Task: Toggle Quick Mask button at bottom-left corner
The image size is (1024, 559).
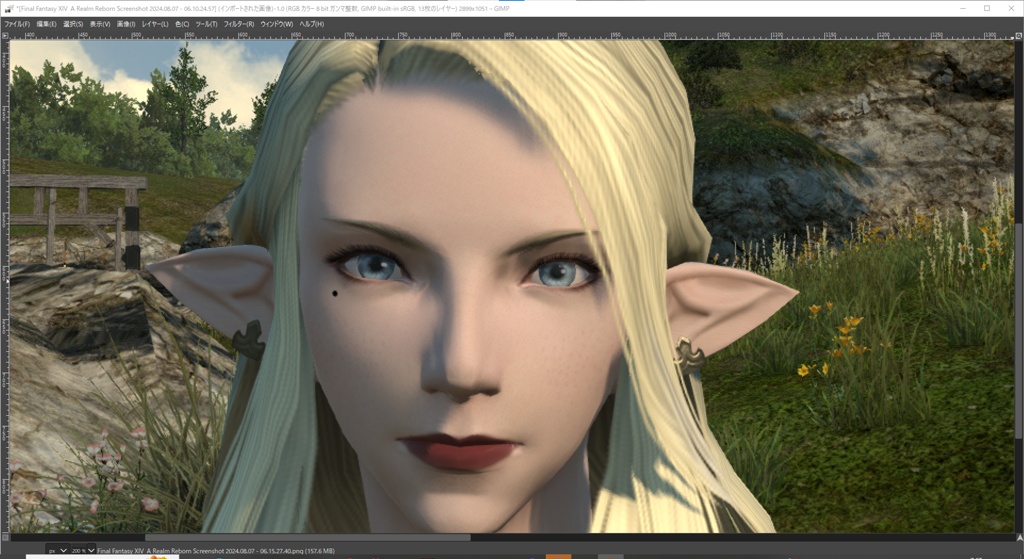Action: [x=5, y=537]
